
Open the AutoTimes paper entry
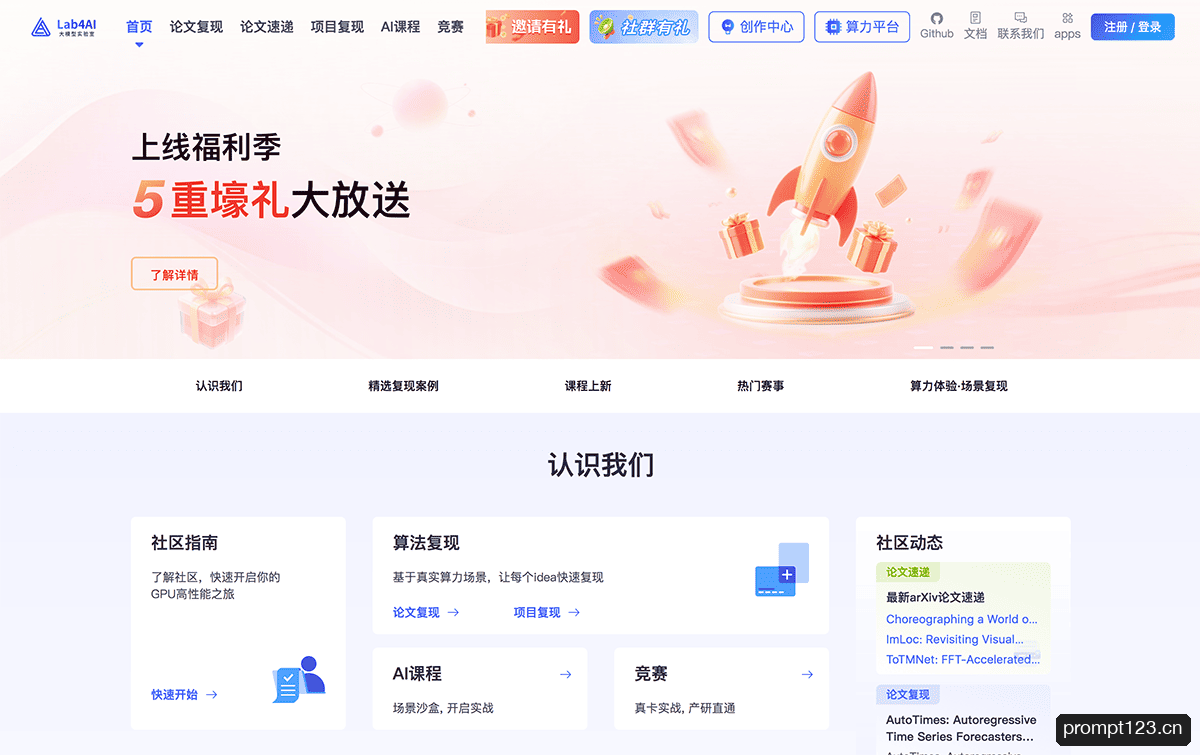coord(961,728)
